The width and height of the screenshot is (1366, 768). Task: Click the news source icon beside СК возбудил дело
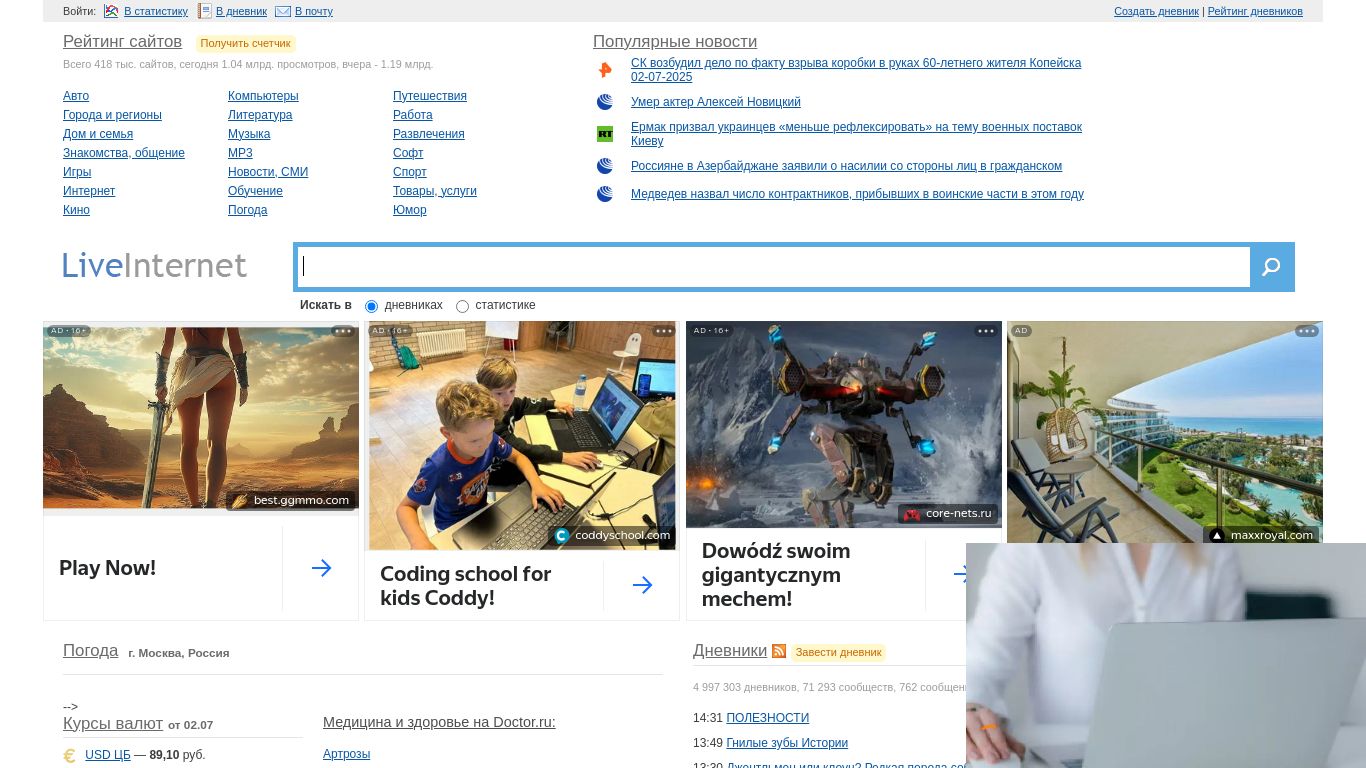(605, 70)
